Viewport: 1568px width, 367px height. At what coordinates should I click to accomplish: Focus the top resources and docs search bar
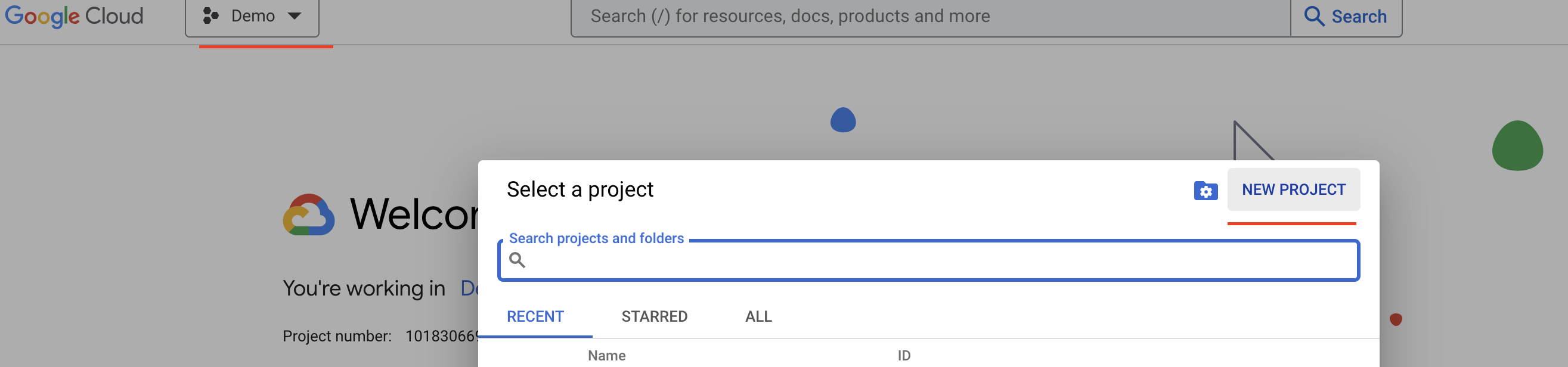(930, 17)
